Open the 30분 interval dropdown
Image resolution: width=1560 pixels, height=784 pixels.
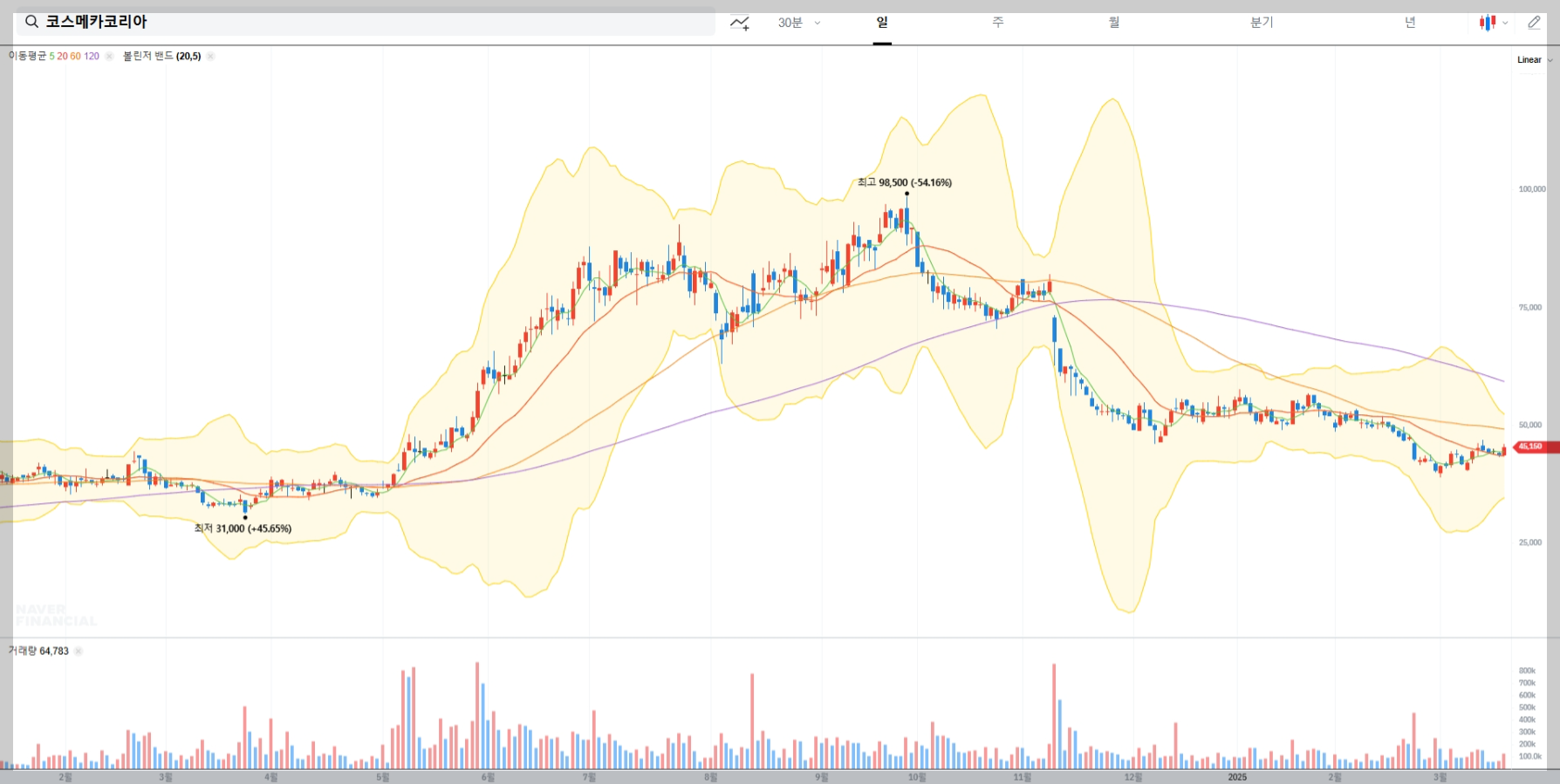[799, 23]
